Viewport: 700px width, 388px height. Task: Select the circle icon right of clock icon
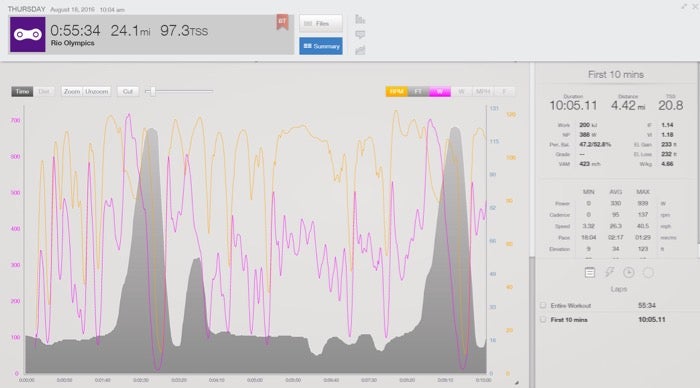[648, 272]
